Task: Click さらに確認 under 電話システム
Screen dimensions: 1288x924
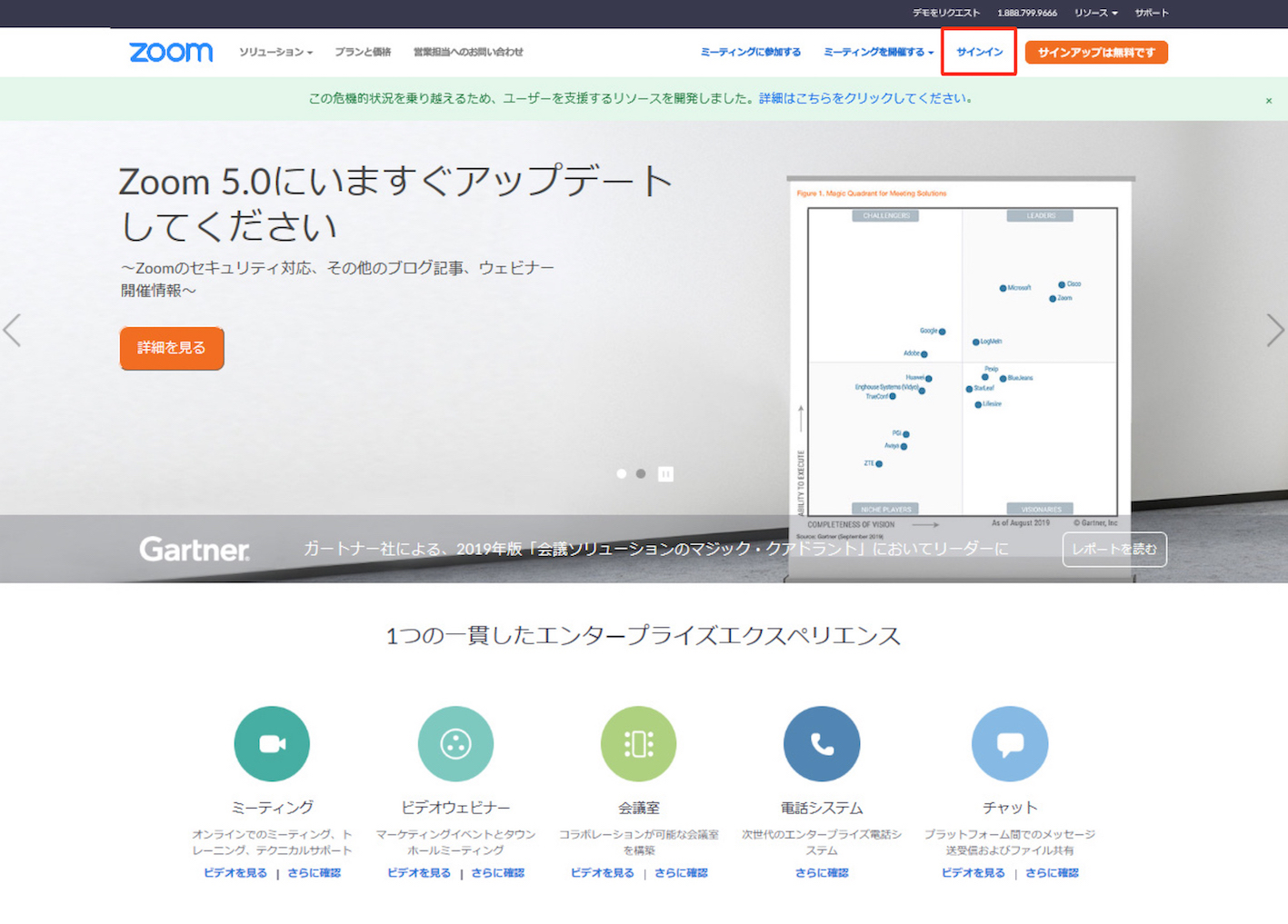Action: (822, 872)
